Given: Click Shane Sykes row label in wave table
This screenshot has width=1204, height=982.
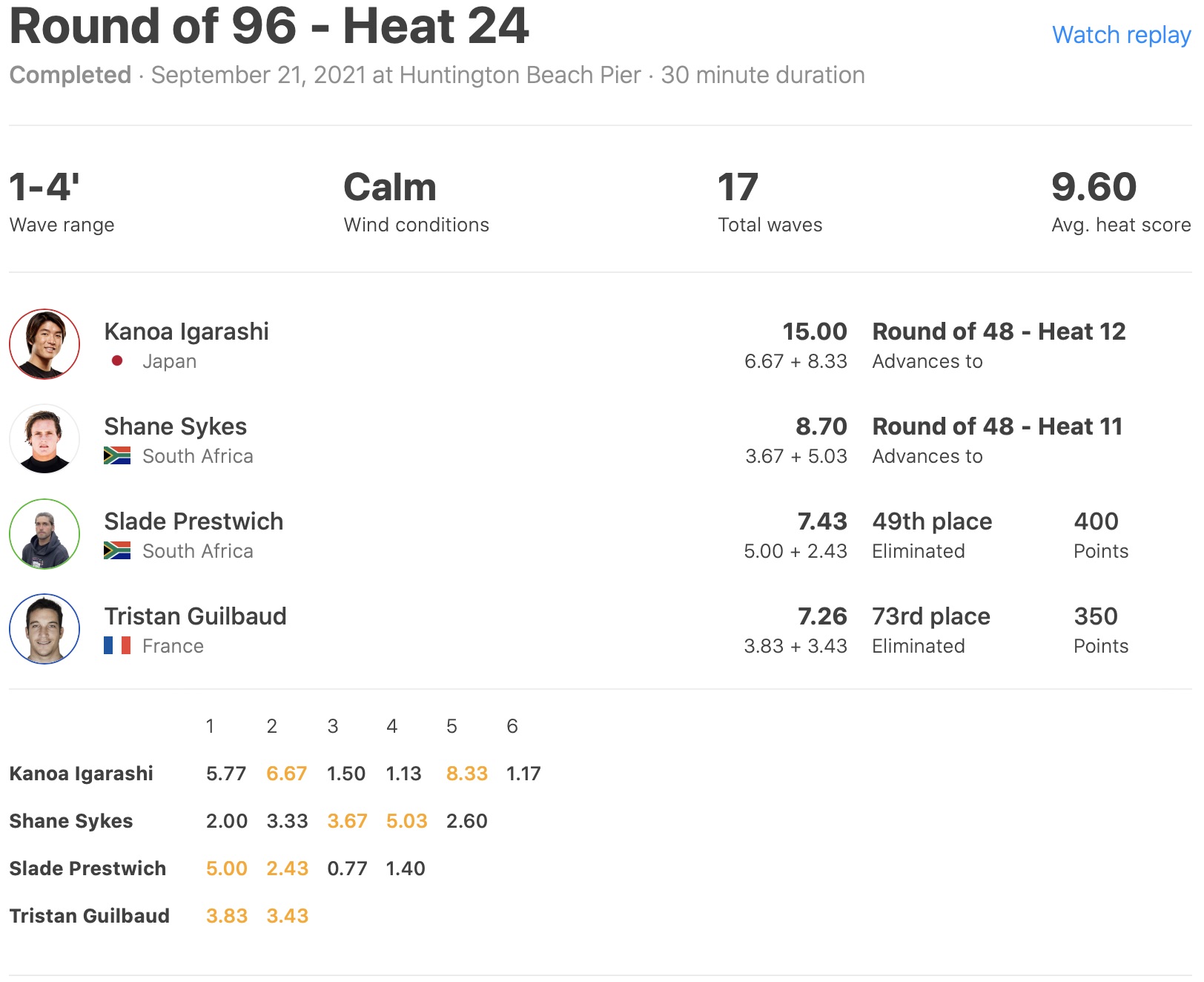Looking at the screenshot, I should [x=71, y=821].
